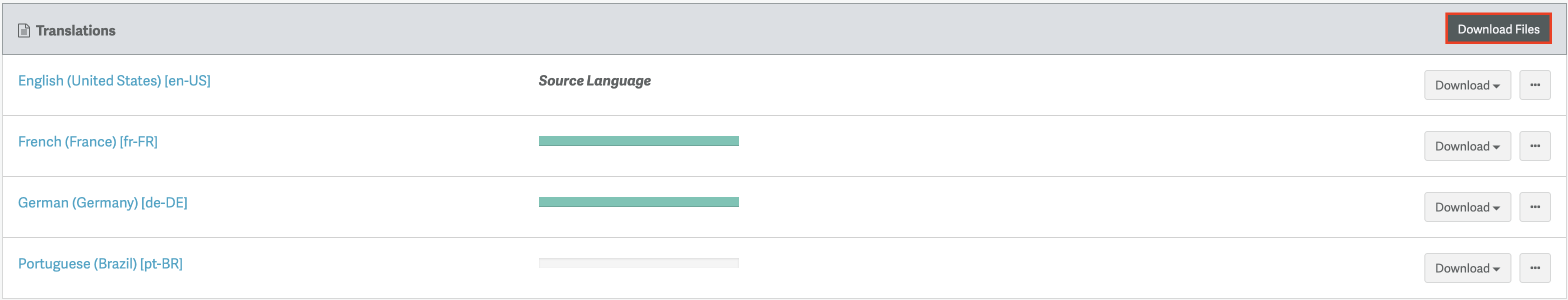
Task: Expand Download dropdown for German de-DE
Action: point(1467,207)
